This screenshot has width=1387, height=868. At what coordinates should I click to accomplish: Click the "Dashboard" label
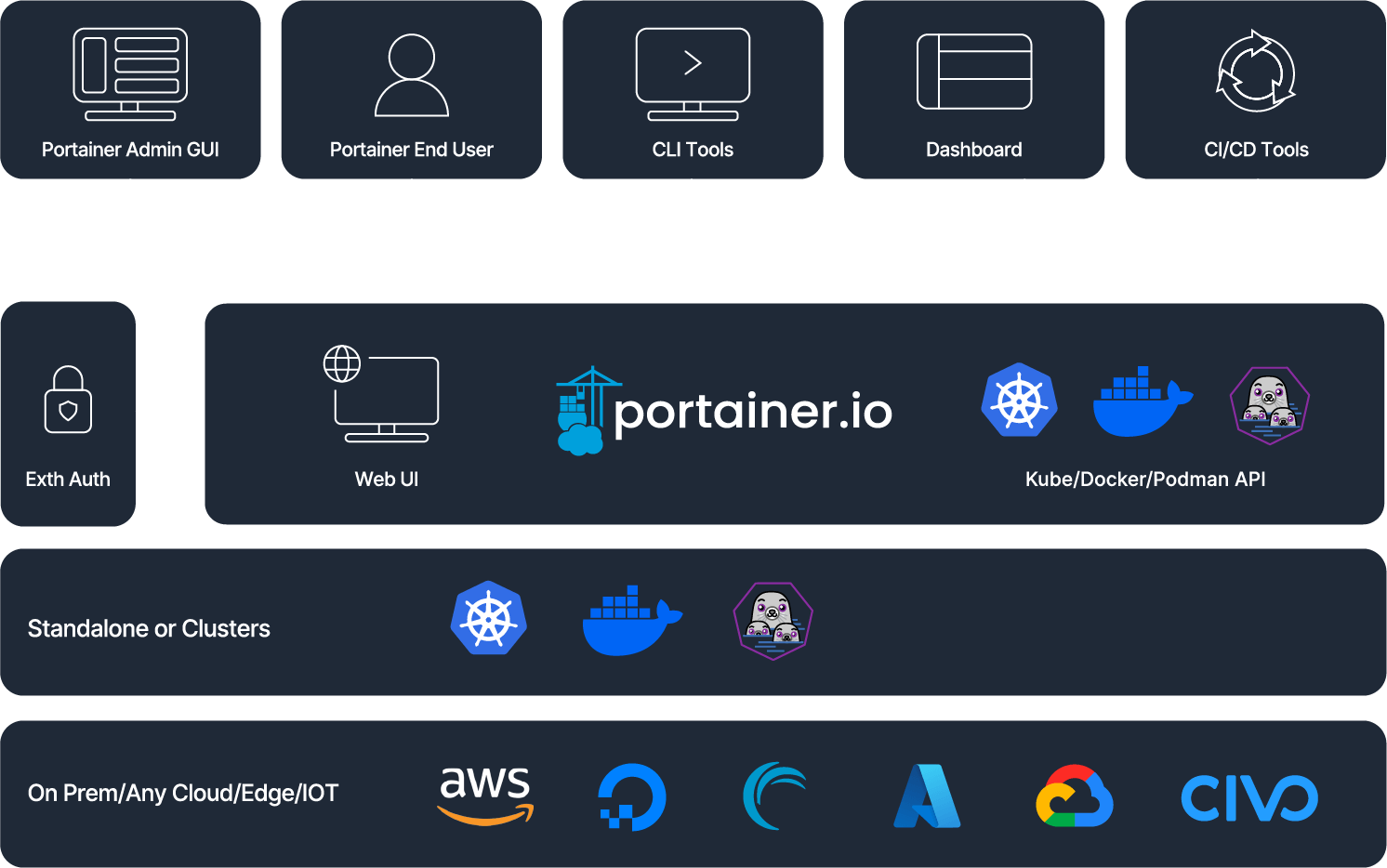pos(974,150)
